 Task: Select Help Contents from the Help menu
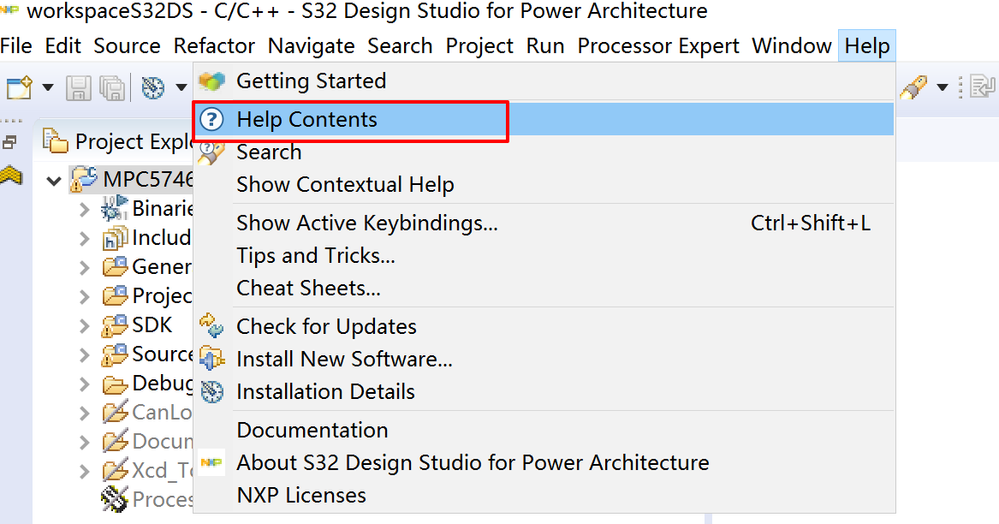click(x=306, y=120)
